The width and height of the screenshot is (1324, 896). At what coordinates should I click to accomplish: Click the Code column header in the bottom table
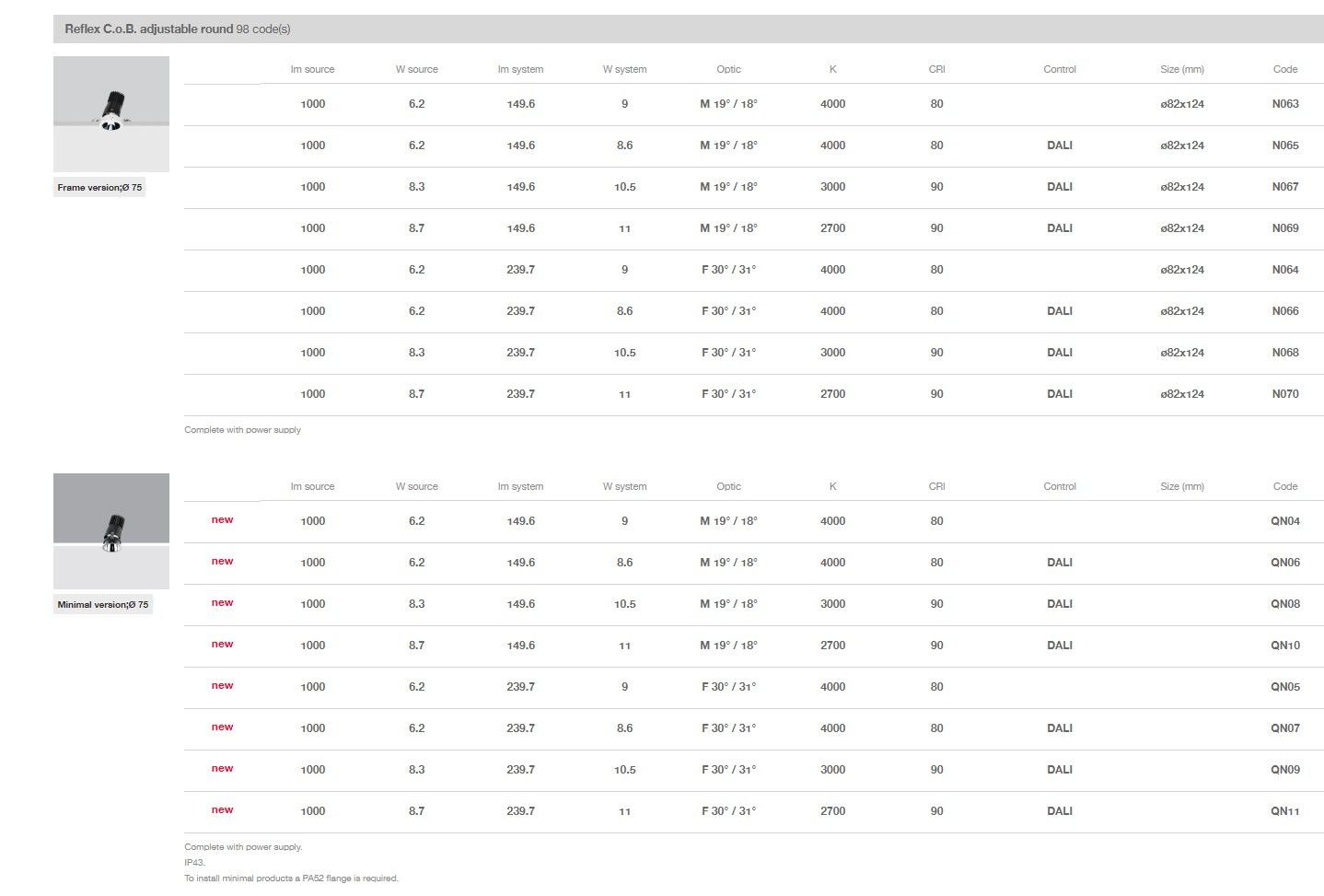click(x=1284, y=486)
